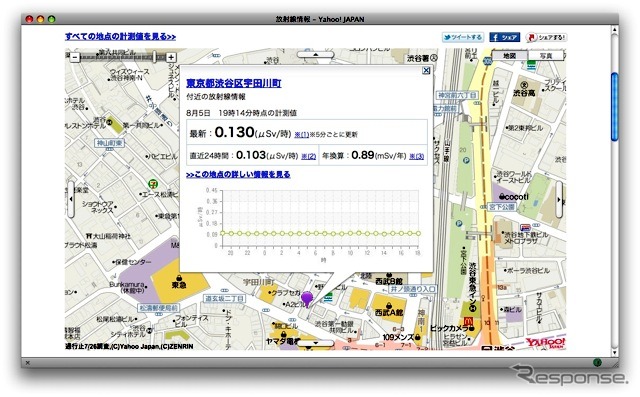
Task: Click the 道玄坂二丁目 intersection label
Action: [x=224, y=299]
